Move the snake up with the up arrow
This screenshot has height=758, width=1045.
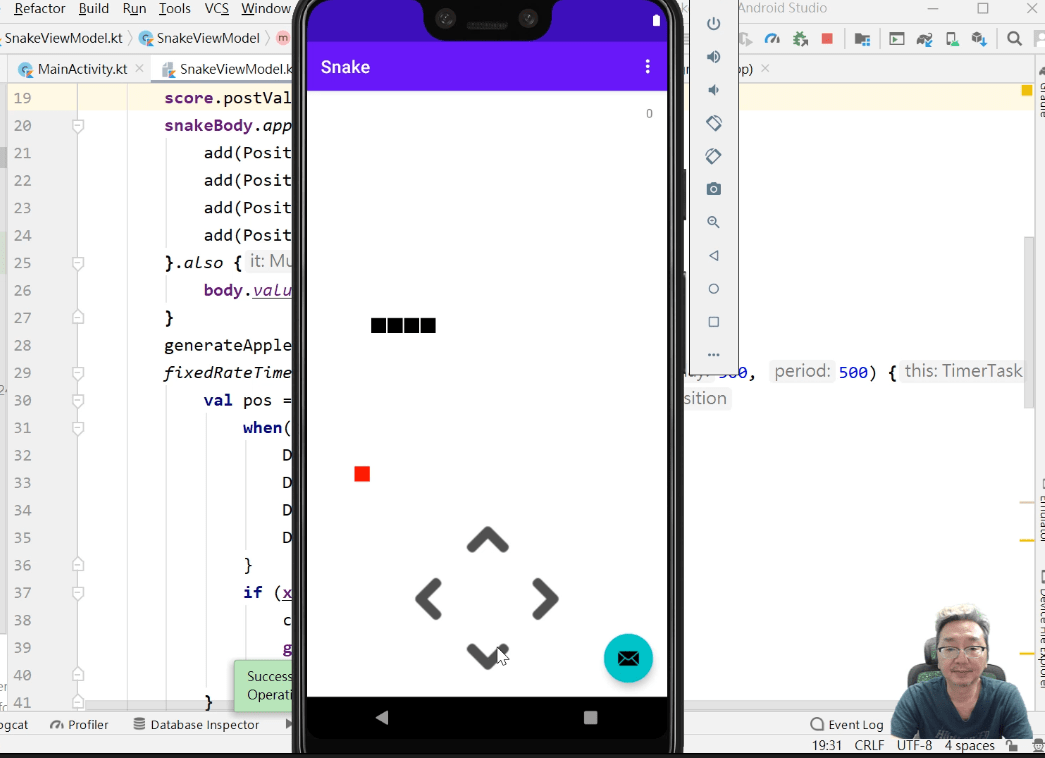click(488, 540)
